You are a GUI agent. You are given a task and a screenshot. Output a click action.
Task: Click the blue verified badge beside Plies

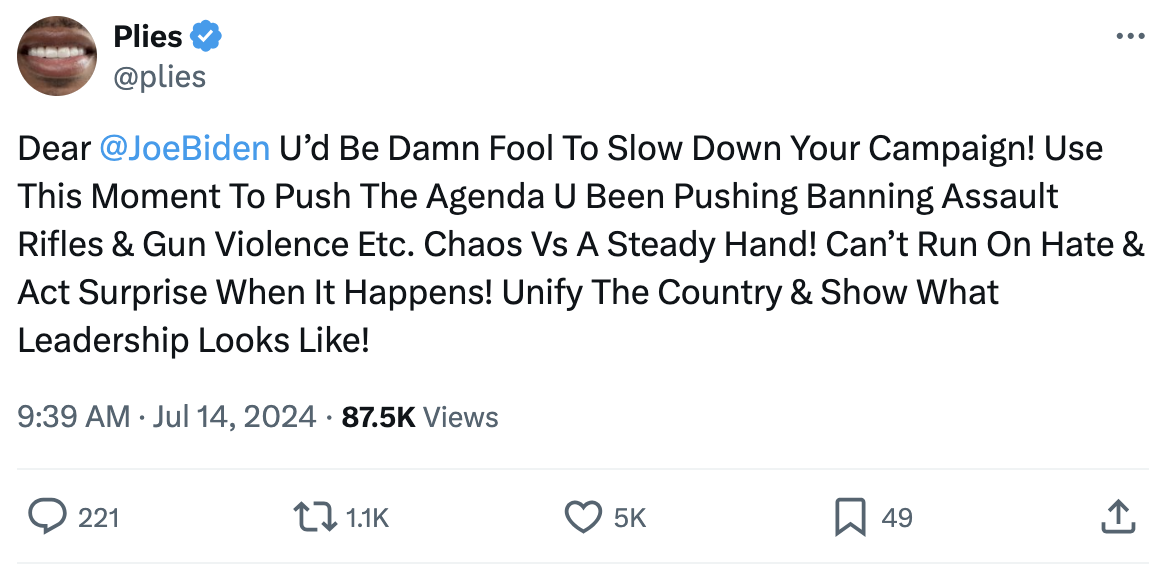click(207, 37)
